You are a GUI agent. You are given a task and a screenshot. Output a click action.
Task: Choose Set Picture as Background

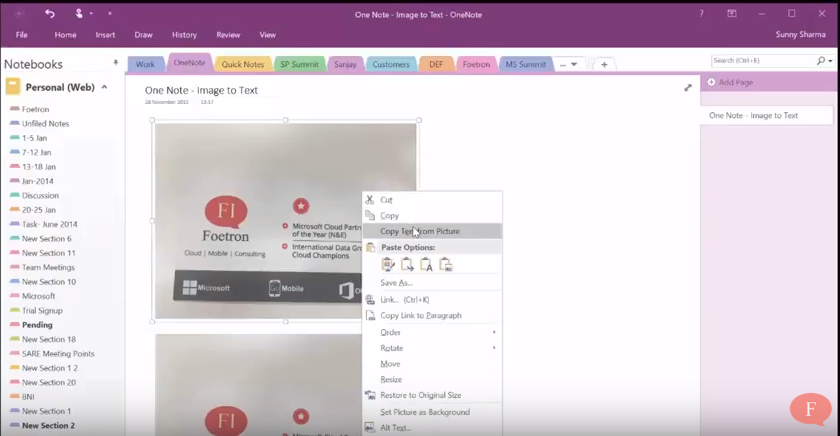[x=432, y=412]
